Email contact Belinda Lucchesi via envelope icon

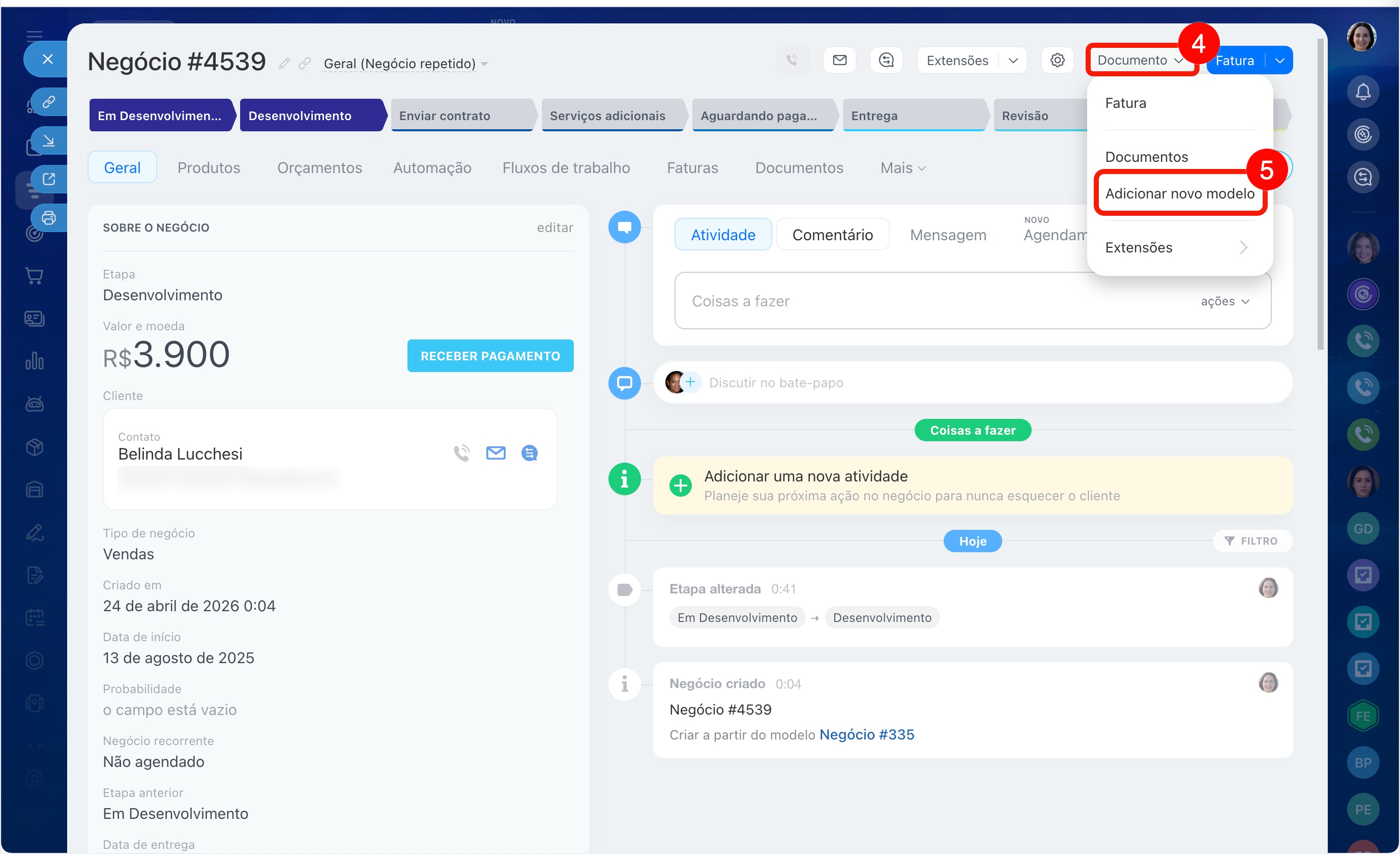[x=495, y=453]
